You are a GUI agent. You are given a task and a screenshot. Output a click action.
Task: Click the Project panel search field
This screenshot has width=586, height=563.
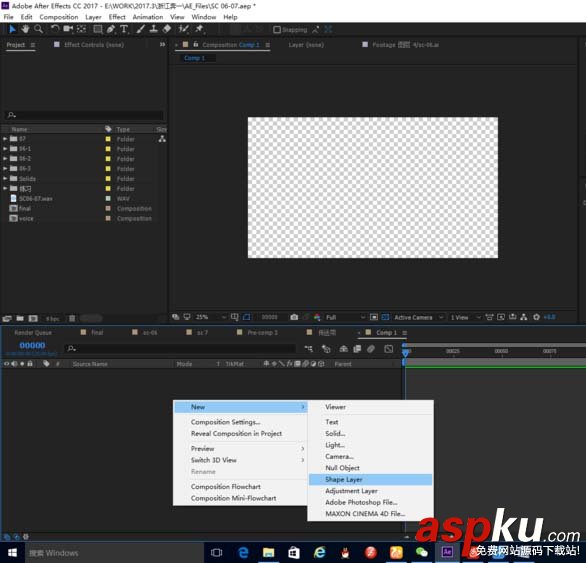pyautogui.click(x=85, y=115)
